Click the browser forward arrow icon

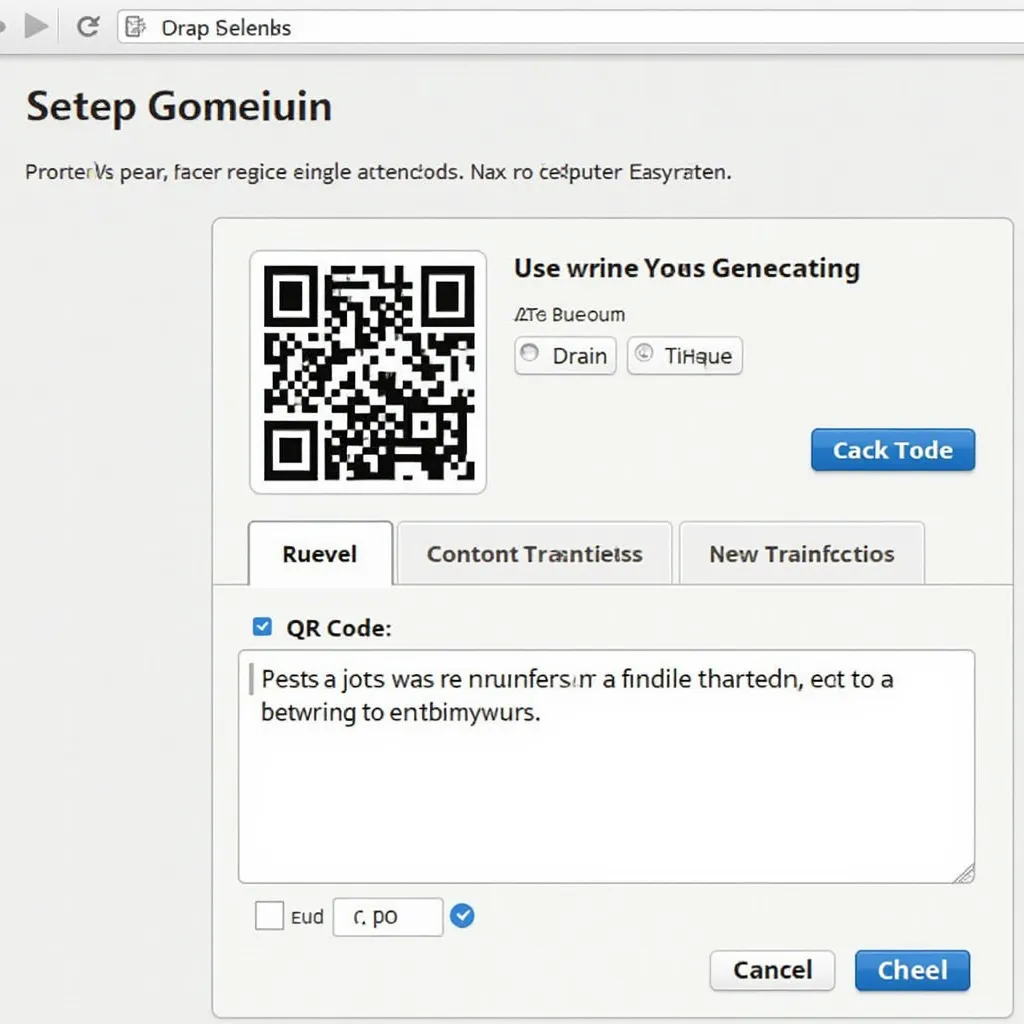36,27
